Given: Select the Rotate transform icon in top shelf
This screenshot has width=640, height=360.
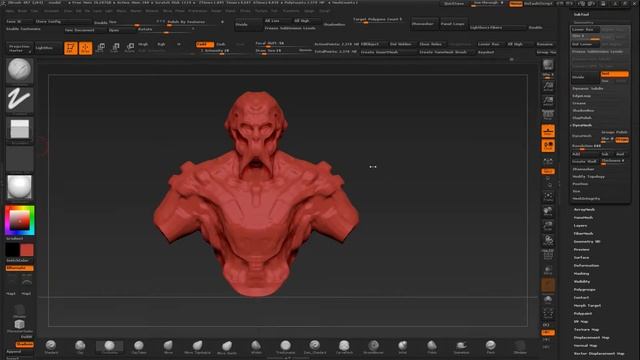Looking at the screenshot, I should coord(130,48).
